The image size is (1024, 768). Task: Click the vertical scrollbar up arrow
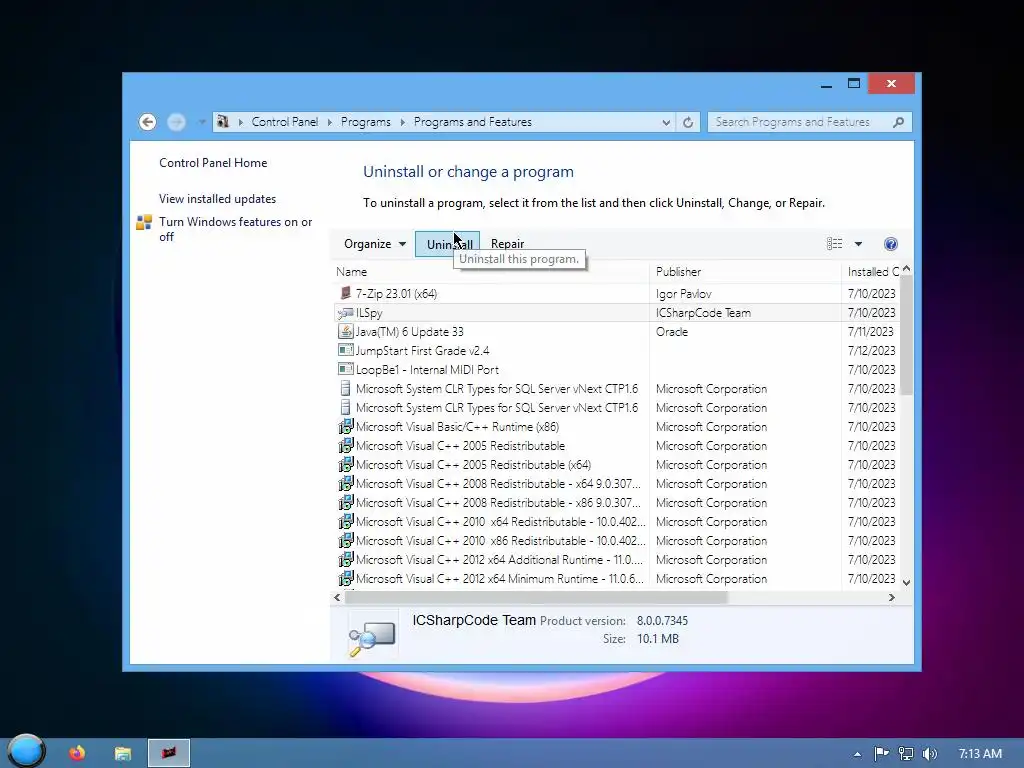[x=906, y=269]
